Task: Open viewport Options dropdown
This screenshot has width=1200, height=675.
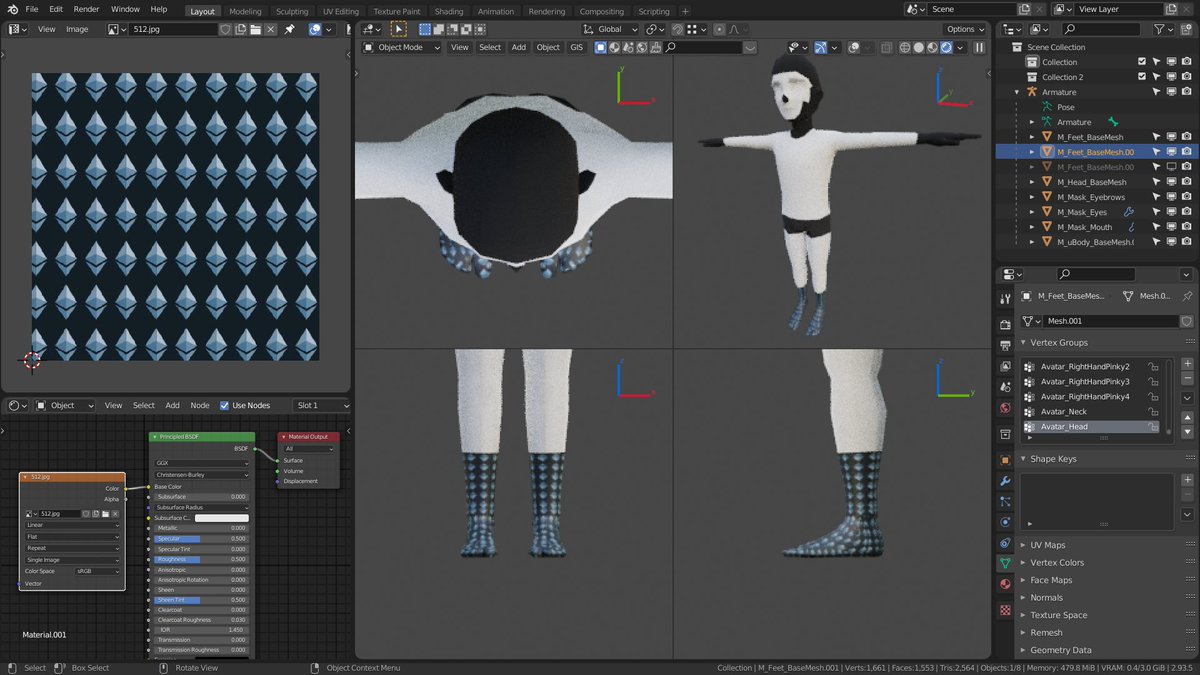Action: point(965,29)
